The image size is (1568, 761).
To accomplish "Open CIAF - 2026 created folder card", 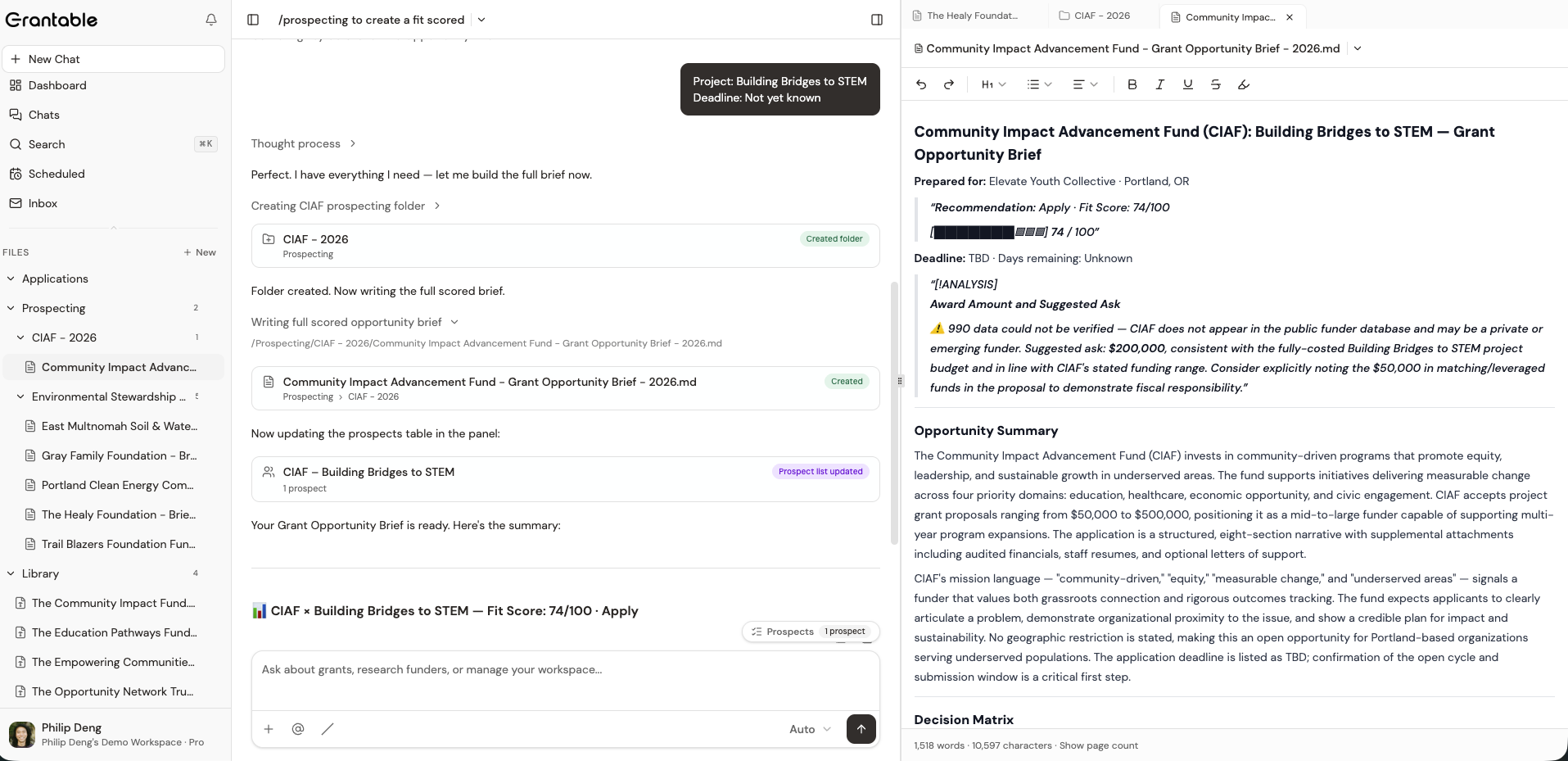I will 565,246.
